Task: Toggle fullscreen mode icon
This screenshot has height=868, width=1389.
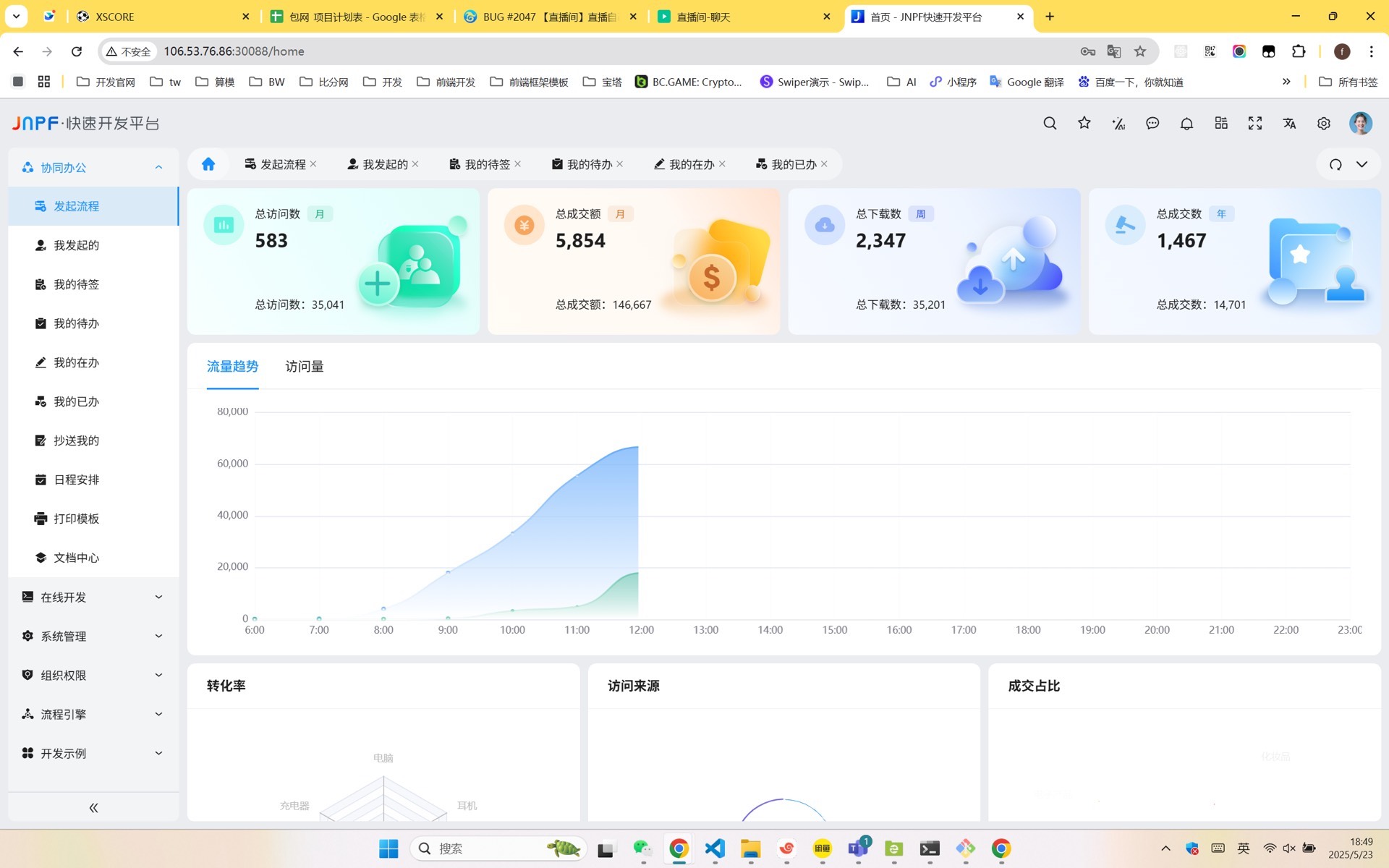Action: (x=1255, y=123)
